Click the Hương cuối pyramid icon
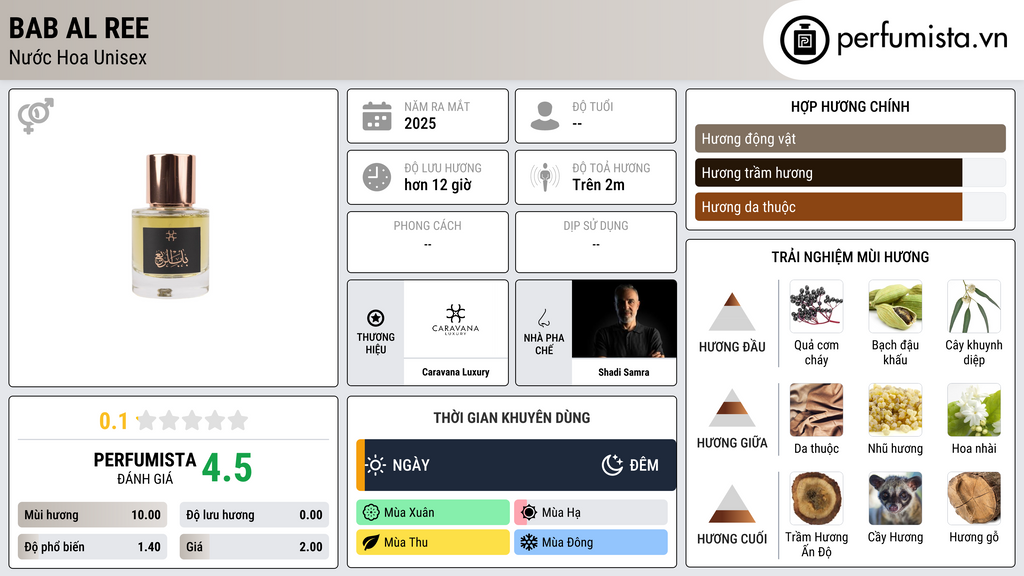This screenshot has height=576, width=1024. click(732, 504)
